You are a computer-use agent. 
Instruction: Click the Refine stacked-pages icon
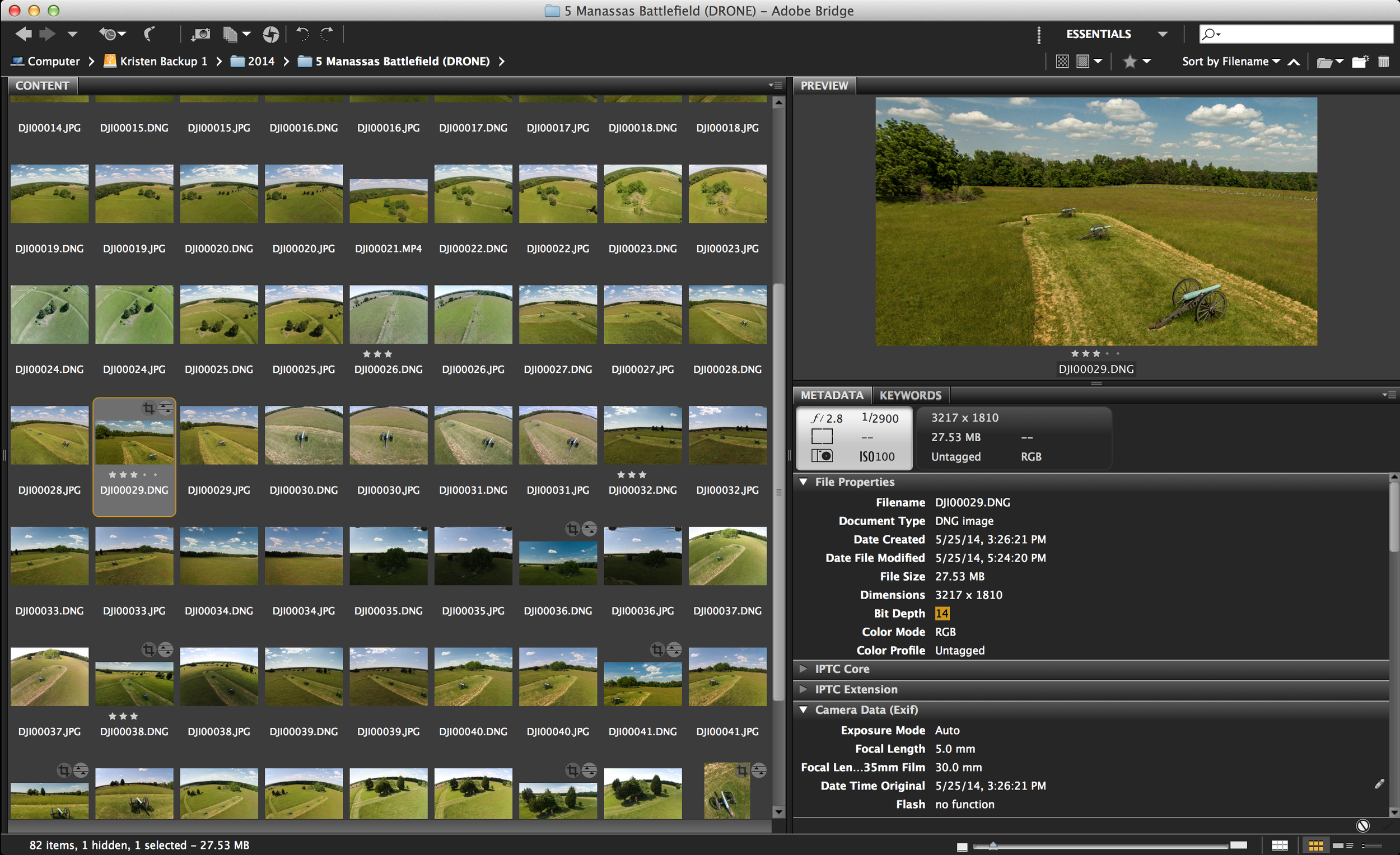tap(230, 35)
